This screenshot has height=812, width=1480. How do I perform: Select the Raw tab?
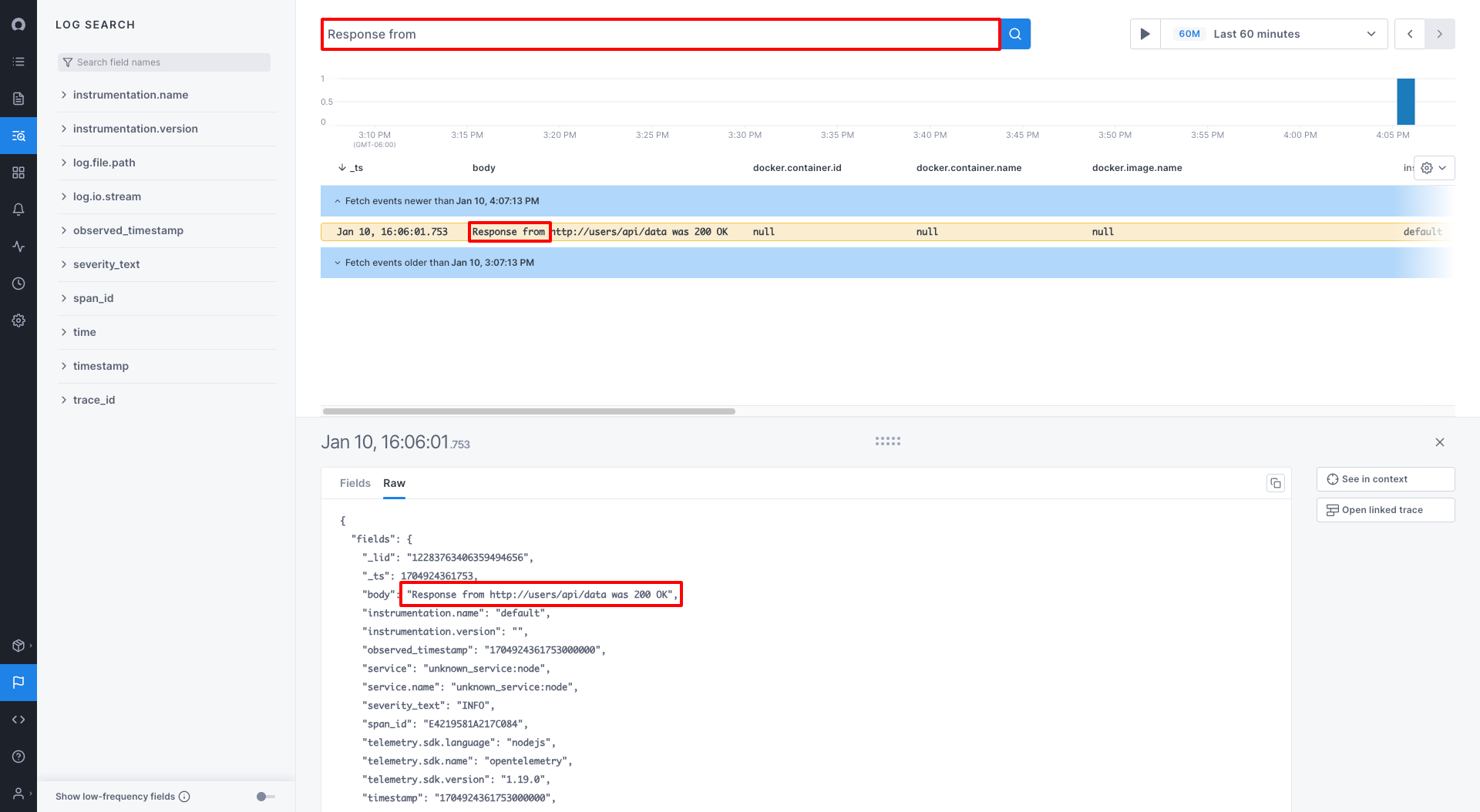394,483
